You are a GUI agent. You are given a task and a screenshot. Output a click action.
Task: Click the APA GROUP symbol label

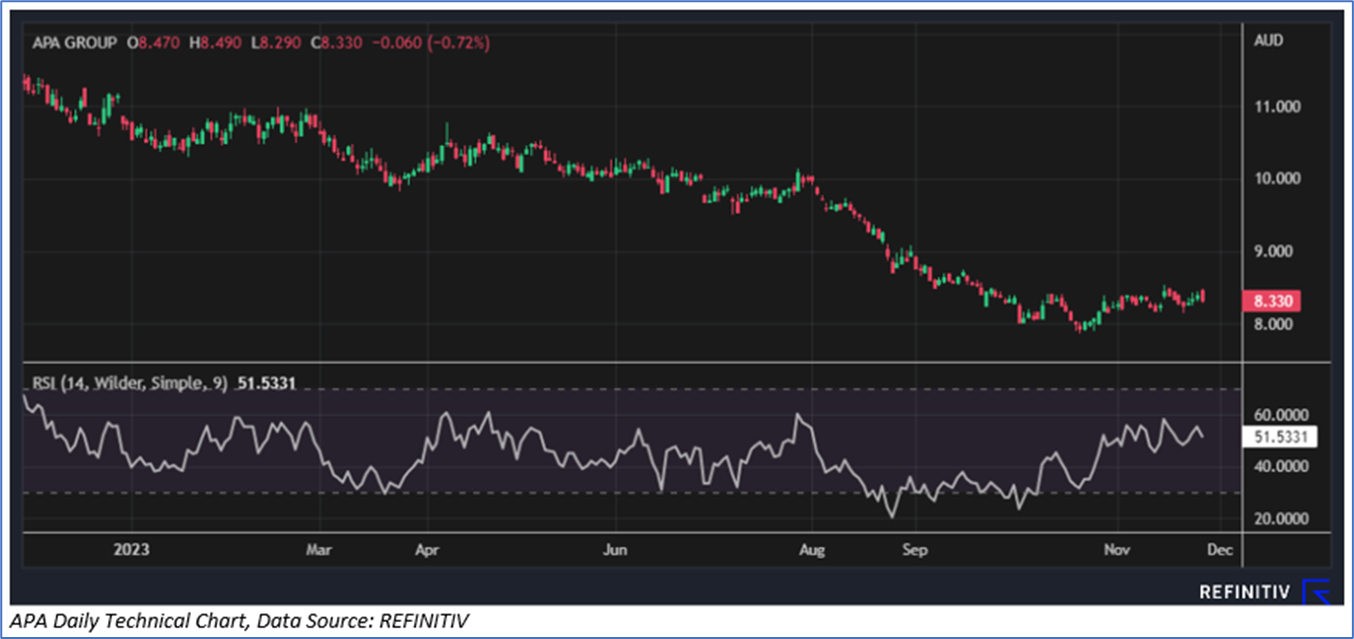pyautogui.click(x=74, y=43)
